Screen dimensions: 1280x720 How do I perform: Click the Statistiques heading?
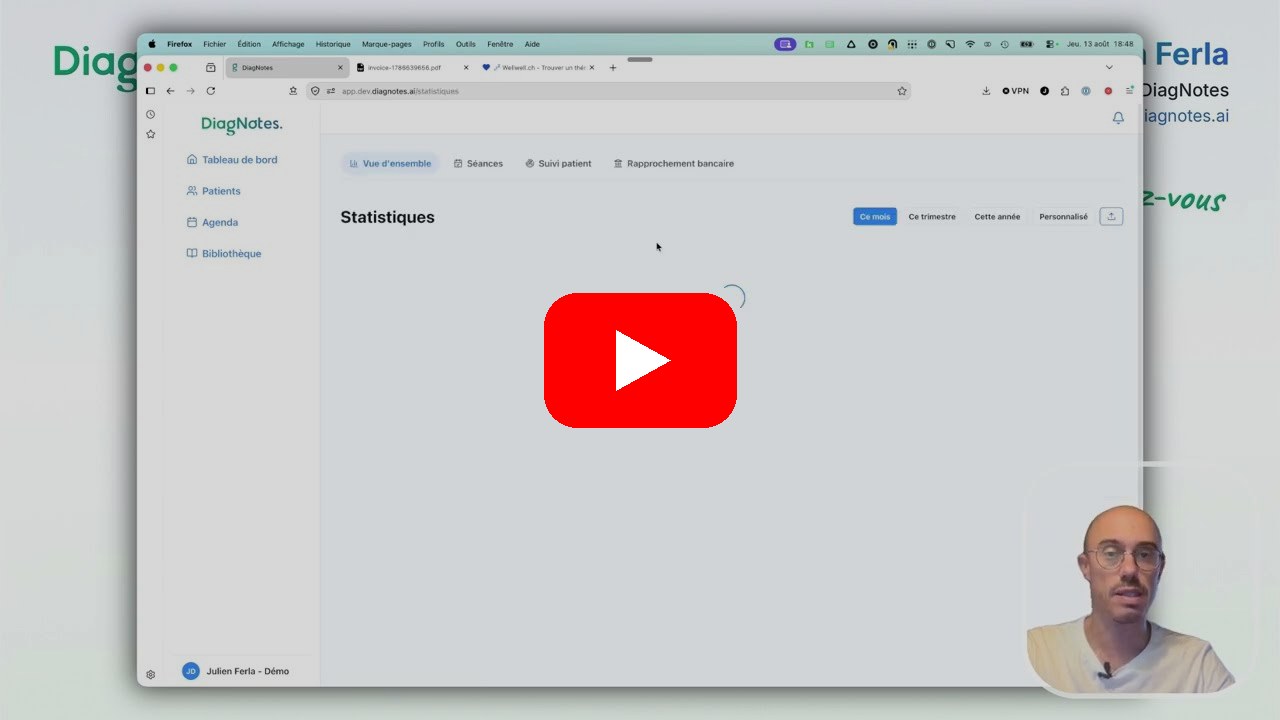coord(387,217)
